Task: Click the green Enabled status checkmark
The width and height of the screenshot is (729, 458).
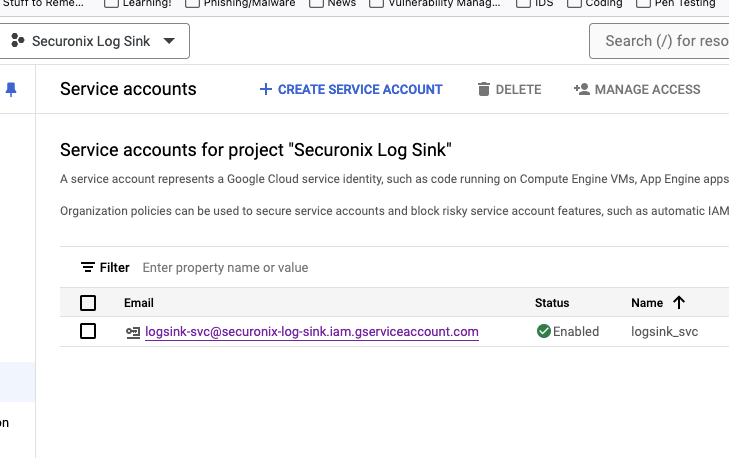Action: coord(544,331)
